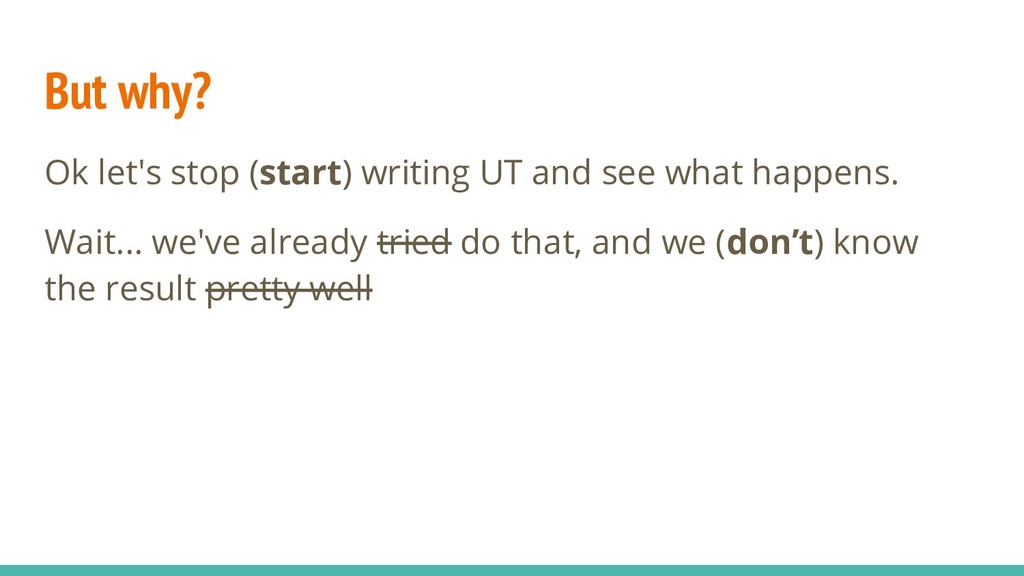The image size is (1024, 576).
Task: Click the teal bar at slide bottom
Action: 512,570
